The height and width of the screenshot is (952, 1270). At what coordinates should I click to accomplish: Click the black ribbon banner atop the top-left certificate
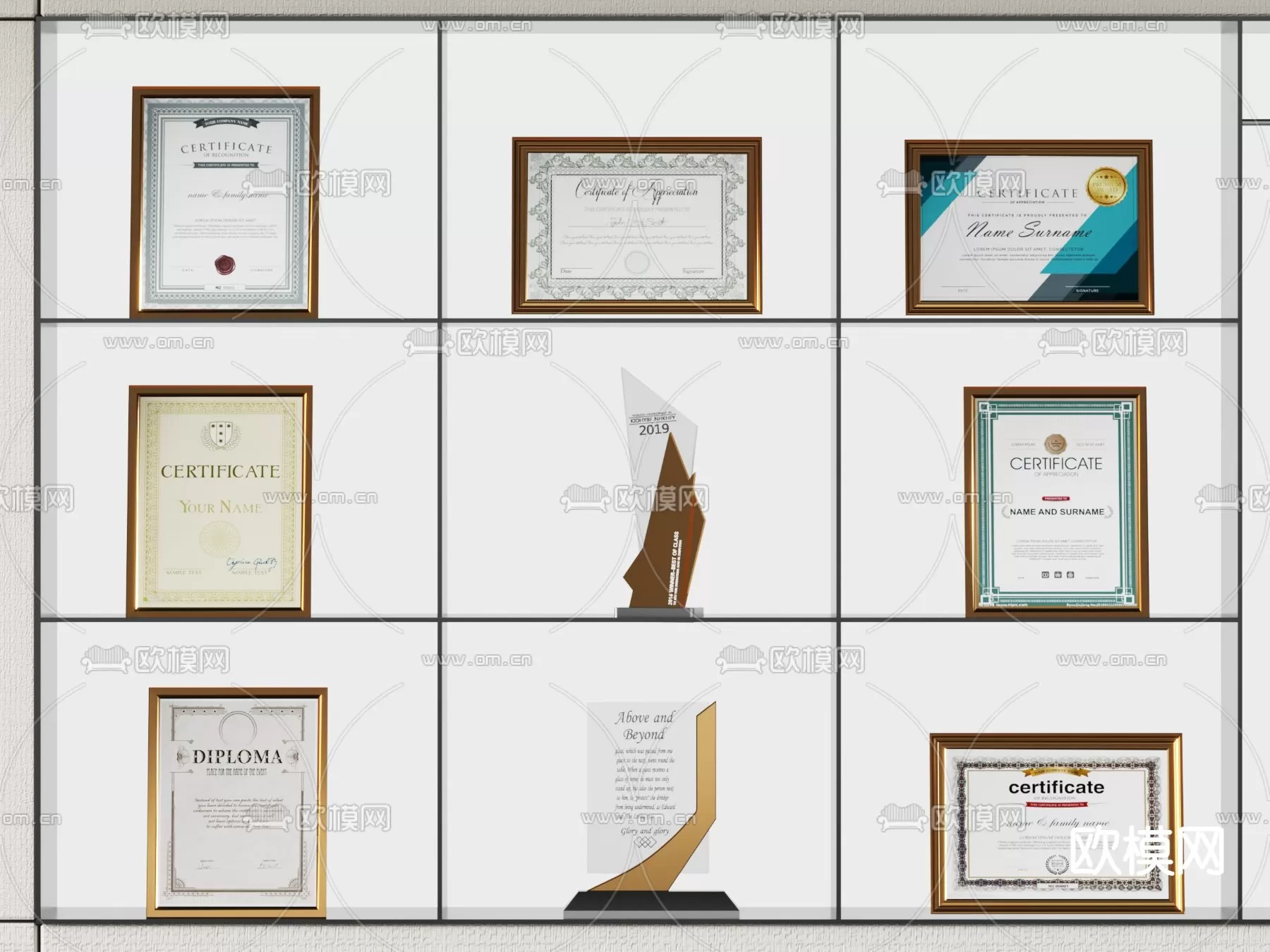click(x=226, y=124)
